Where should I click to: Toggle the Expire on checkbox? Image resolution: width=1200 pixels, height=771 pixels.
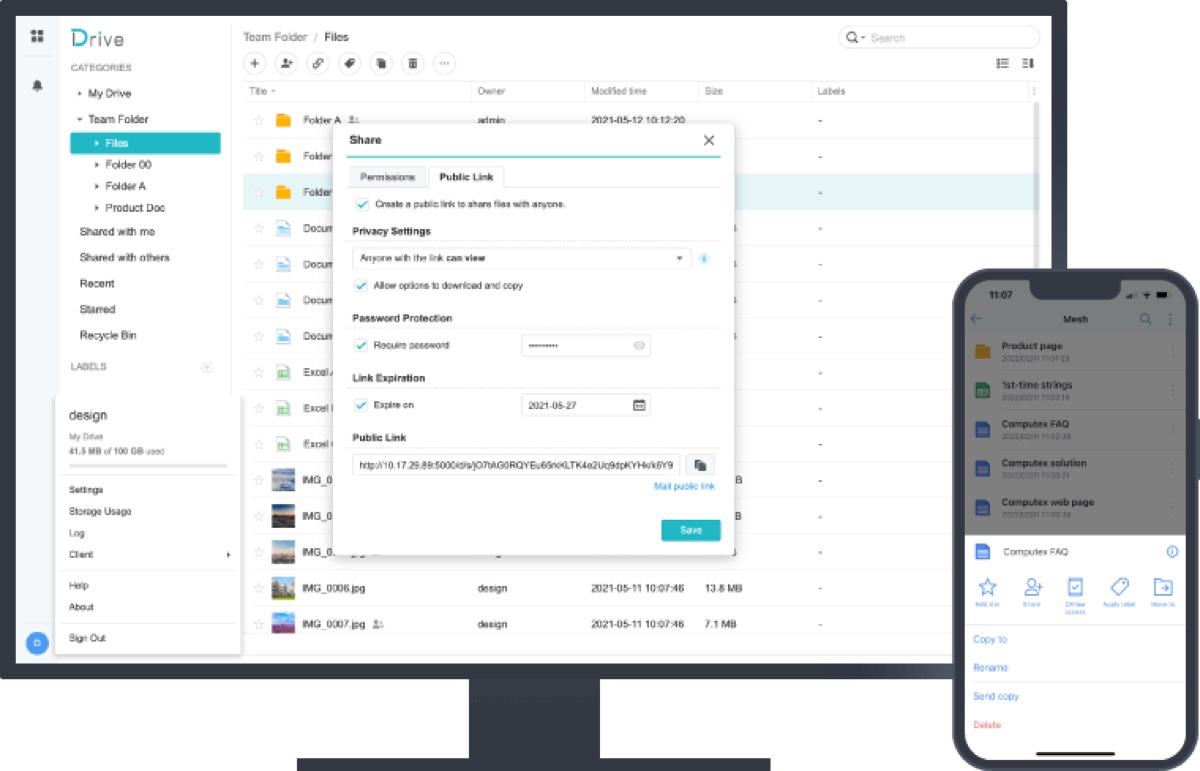[362, 405]
